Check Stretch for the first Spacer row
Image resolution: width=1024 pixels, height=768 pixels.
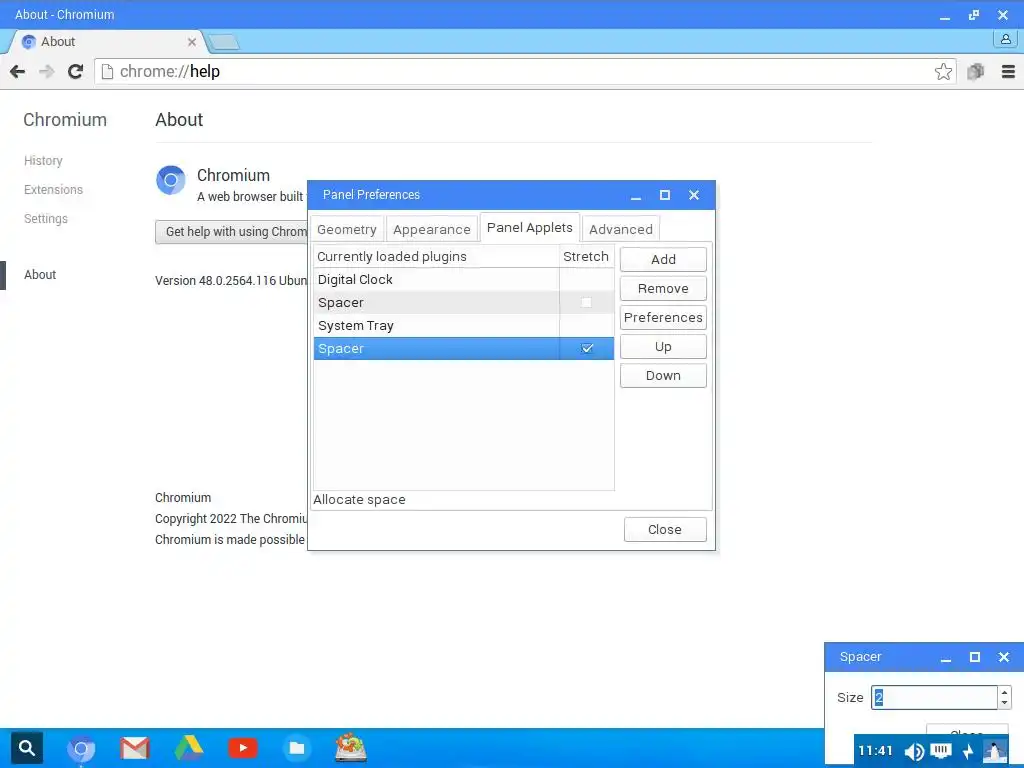(586, 302)
